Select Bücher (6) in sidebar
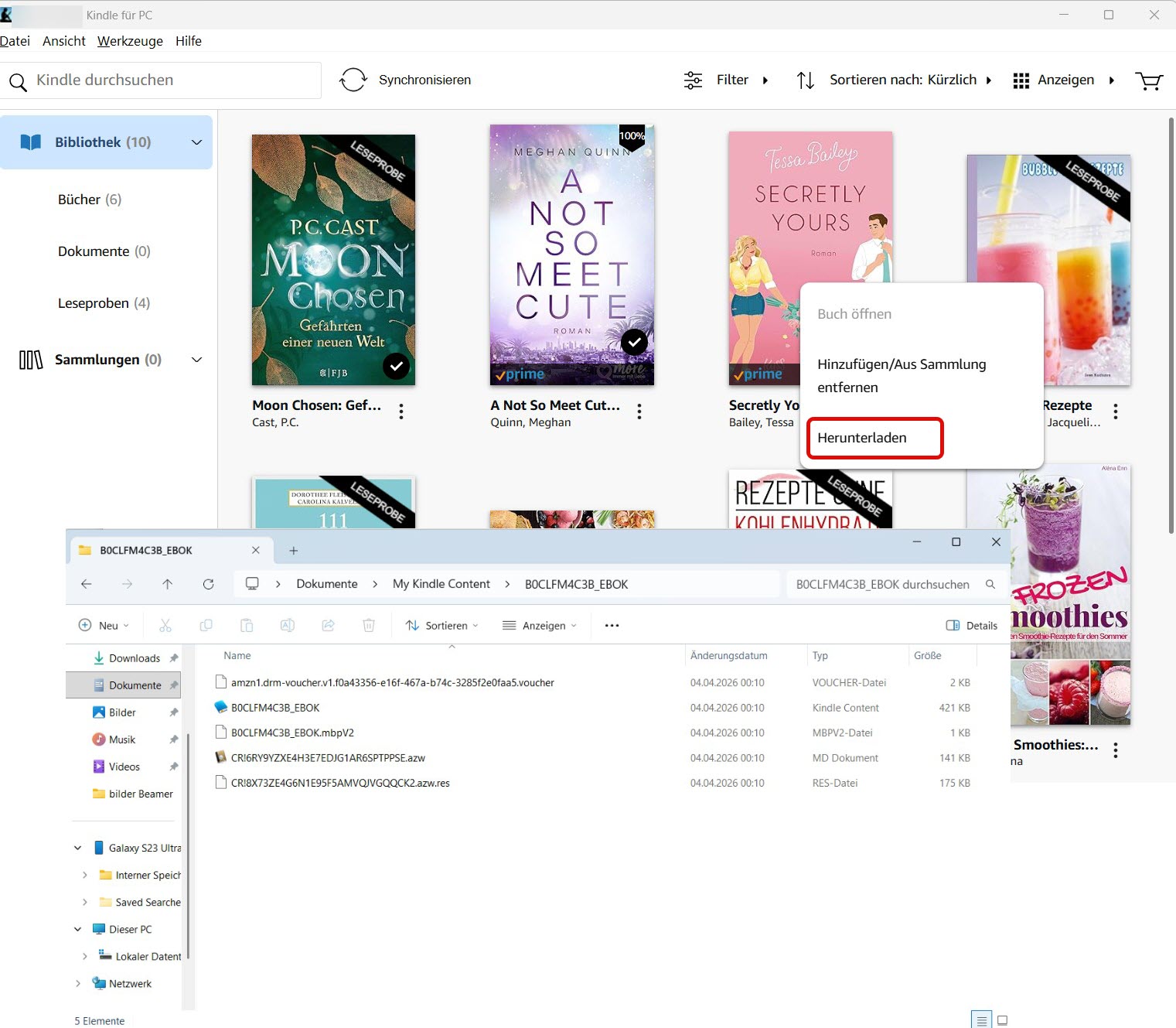 [90, 200]
